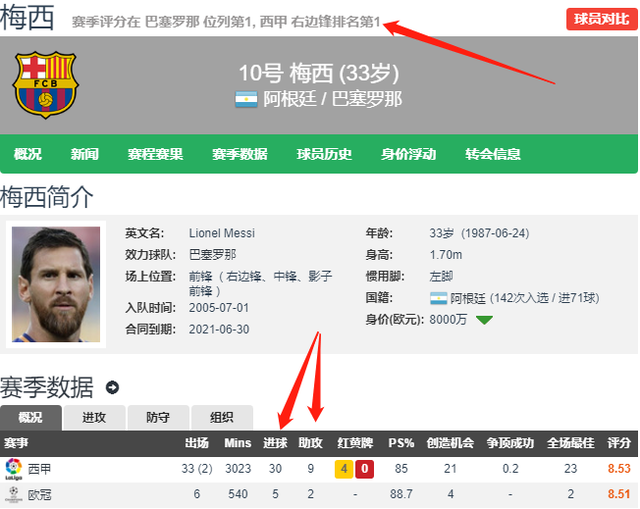
Task: Open the arrow icon next to 赛季数据 heading
Action: 112,387
